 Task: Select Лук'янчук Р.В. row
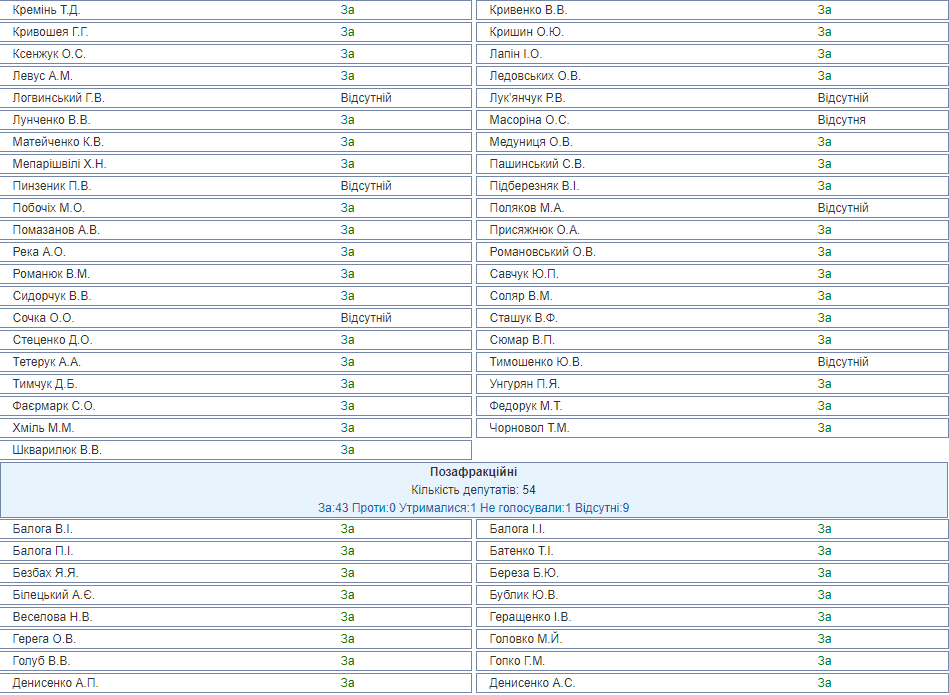[712, 98]
